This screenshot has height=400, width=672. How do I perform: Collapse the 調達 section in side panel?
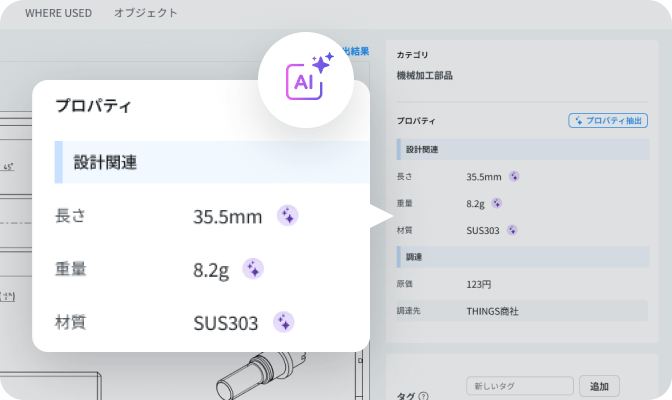tap(523, 257)
